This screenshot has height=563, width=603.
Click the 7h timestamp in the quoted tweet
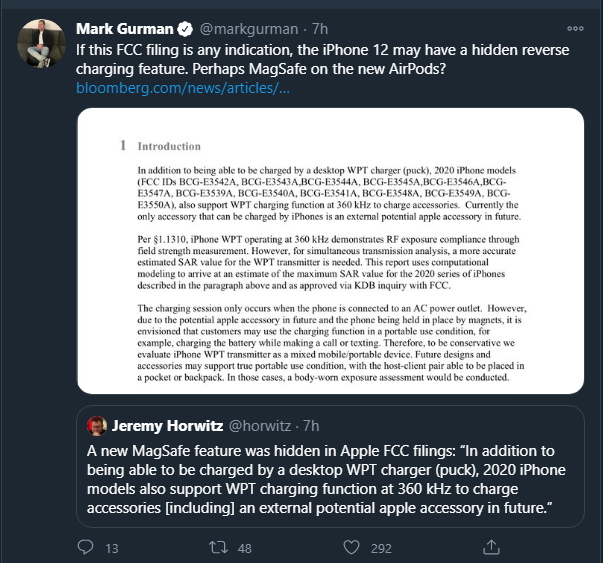point(311,426)
